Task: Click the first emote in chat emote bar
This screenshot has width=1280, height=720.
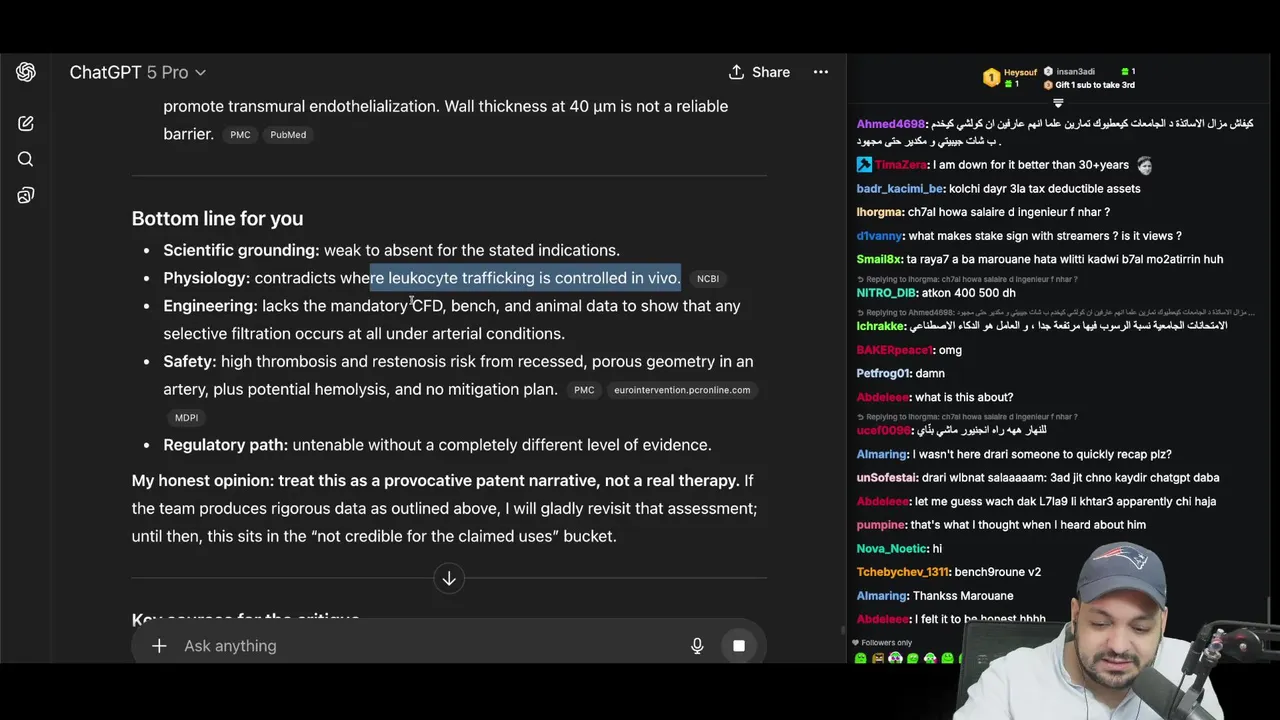Action: (x=861, y=658)
